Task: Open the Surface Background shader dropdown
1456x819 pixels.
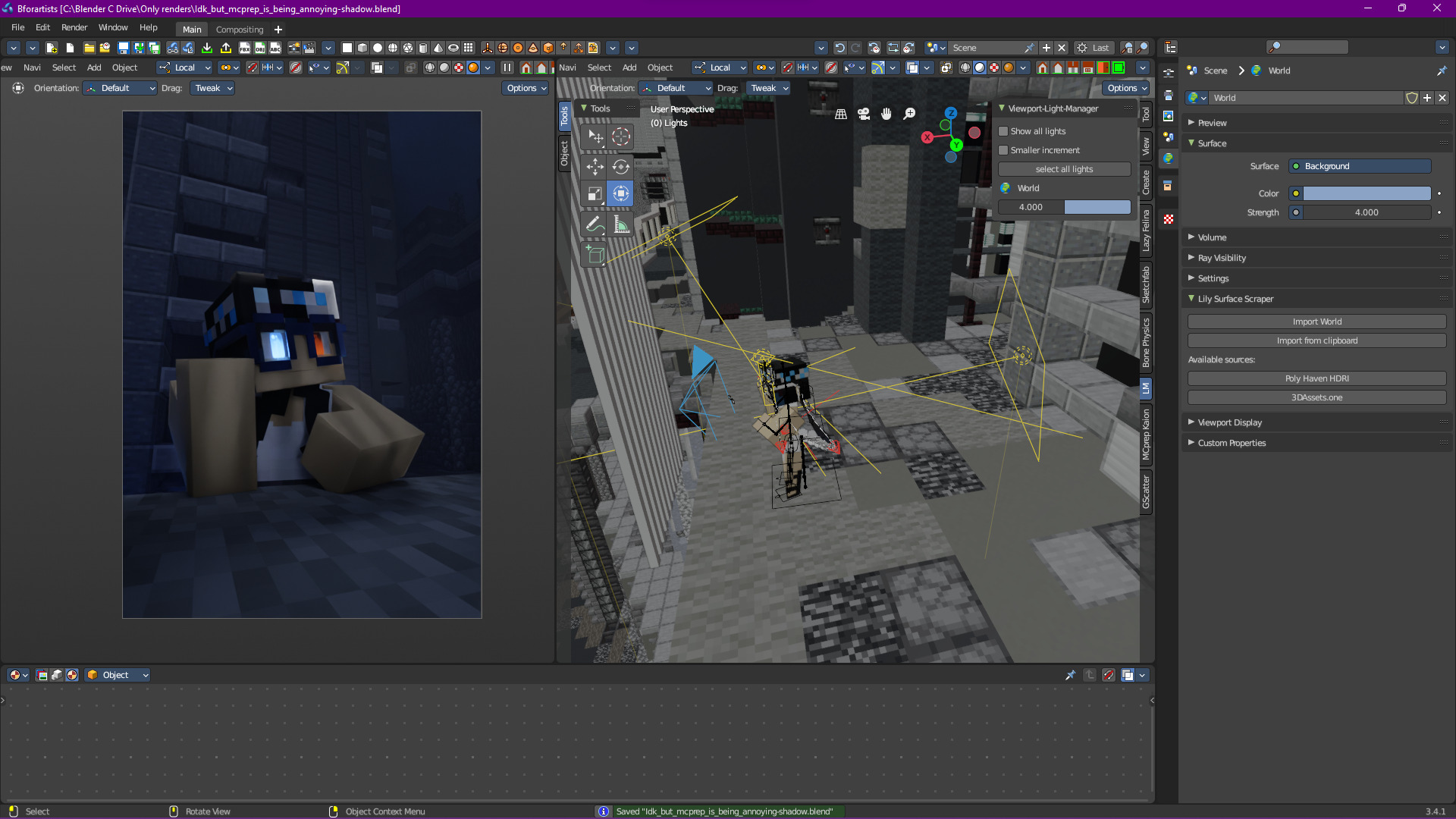Action: coord(1360,166)
